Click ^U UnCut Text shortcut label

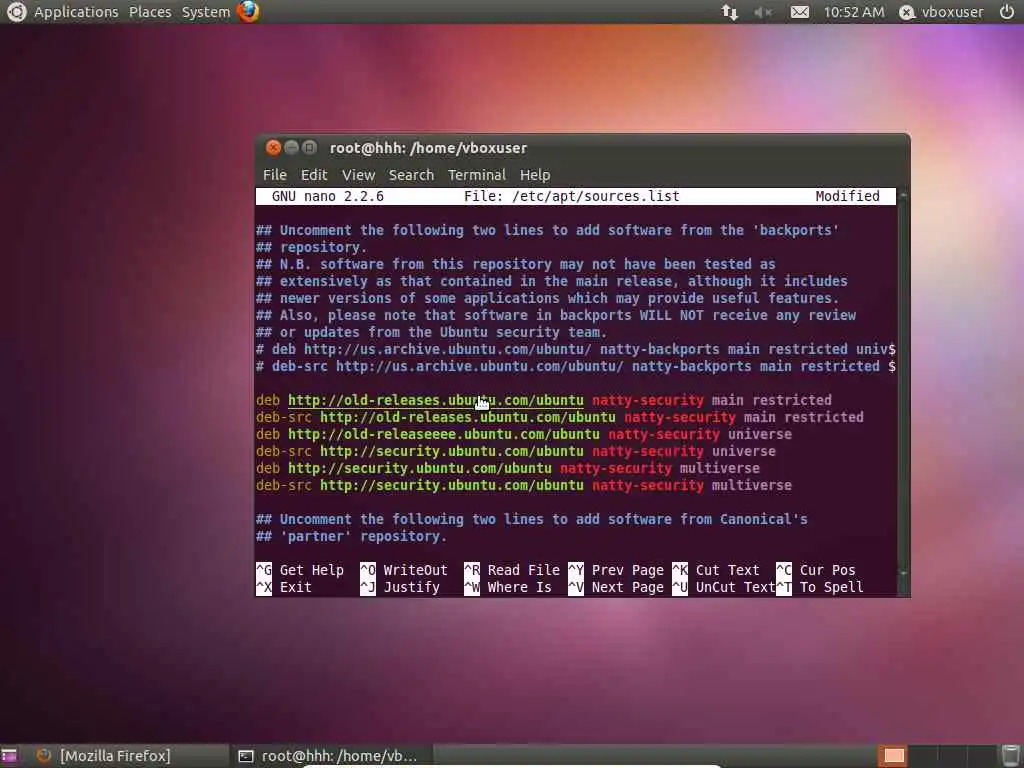(x=724, y=587)
